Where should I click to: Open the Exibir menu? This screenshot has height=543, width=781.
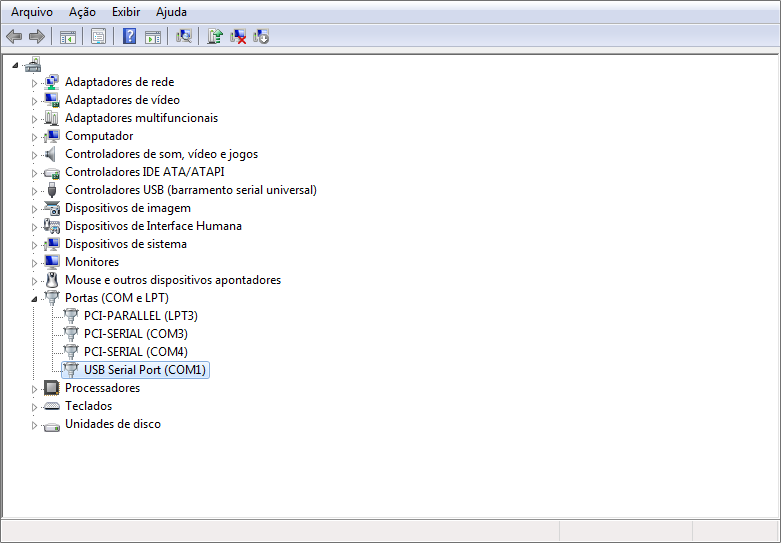click(x=126, y=12)
